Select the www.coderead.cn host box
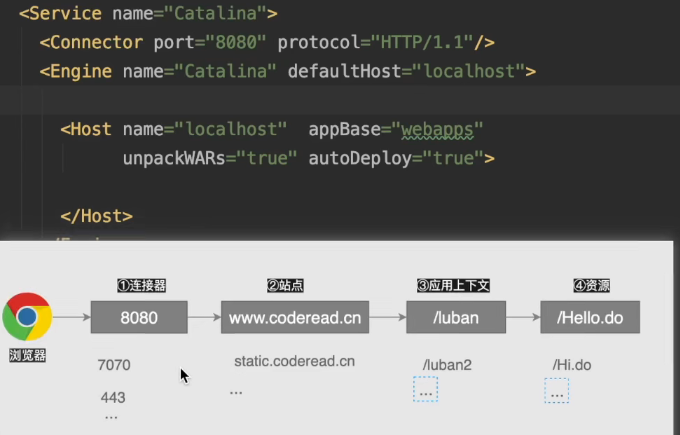This screenshot has height=435, width=680. pyautogui.click(x=295, y=317)
